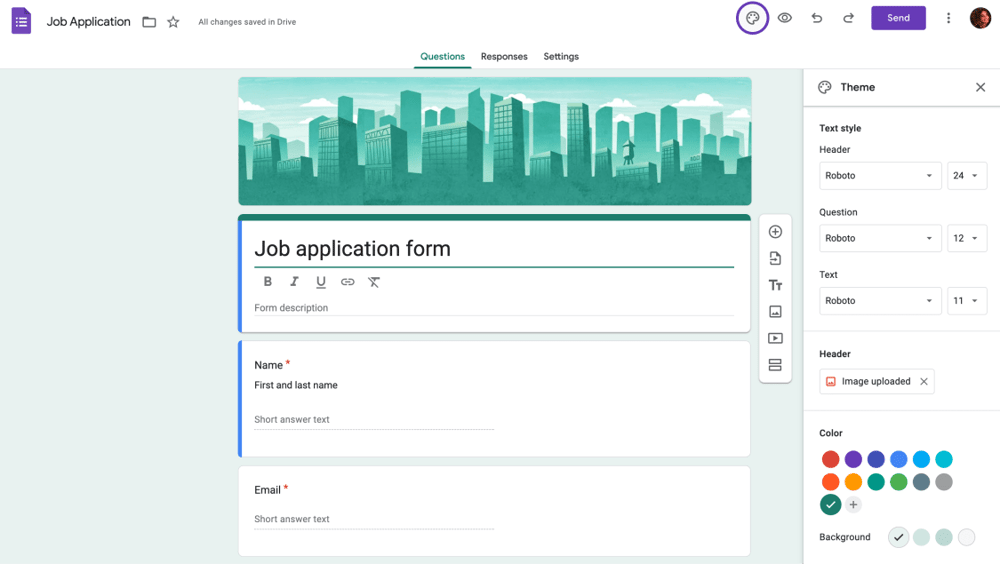Viewport: 1000px width, 564px height.
Task: Open the Header font Roboto dropdown
Action: click(879, 176)
